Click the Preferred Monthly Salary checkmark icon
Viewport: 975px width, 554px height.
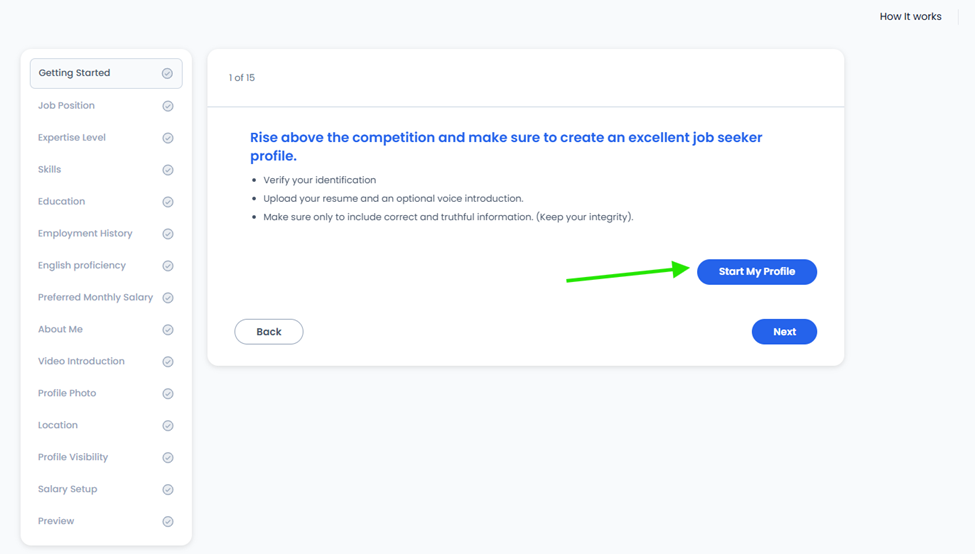pyautogui.click(x=168, y=298)
